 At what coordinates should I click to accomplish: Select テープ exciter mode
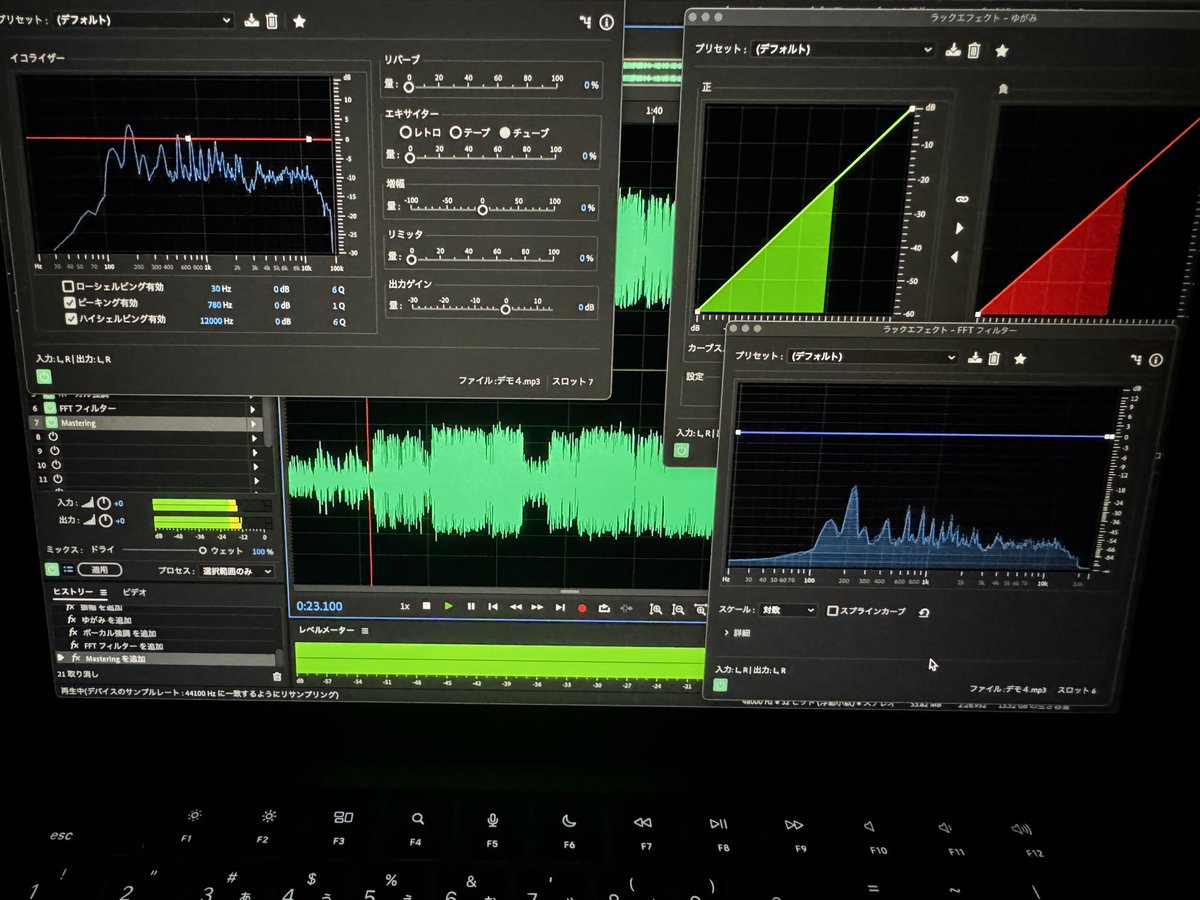pos(455,132)
